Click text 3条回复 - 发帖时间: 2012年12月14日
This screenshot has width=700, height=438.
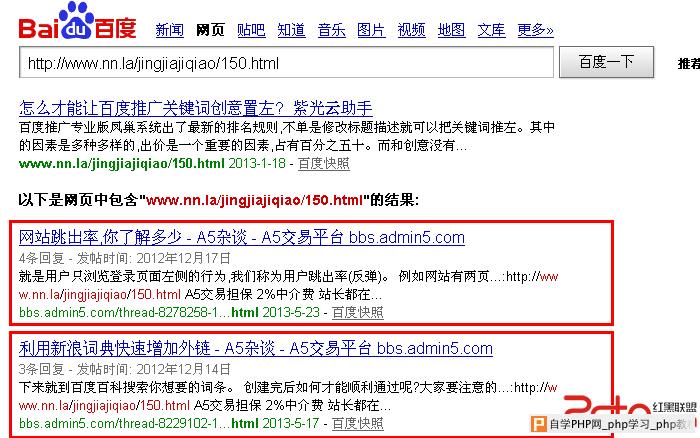coord(125,369)
